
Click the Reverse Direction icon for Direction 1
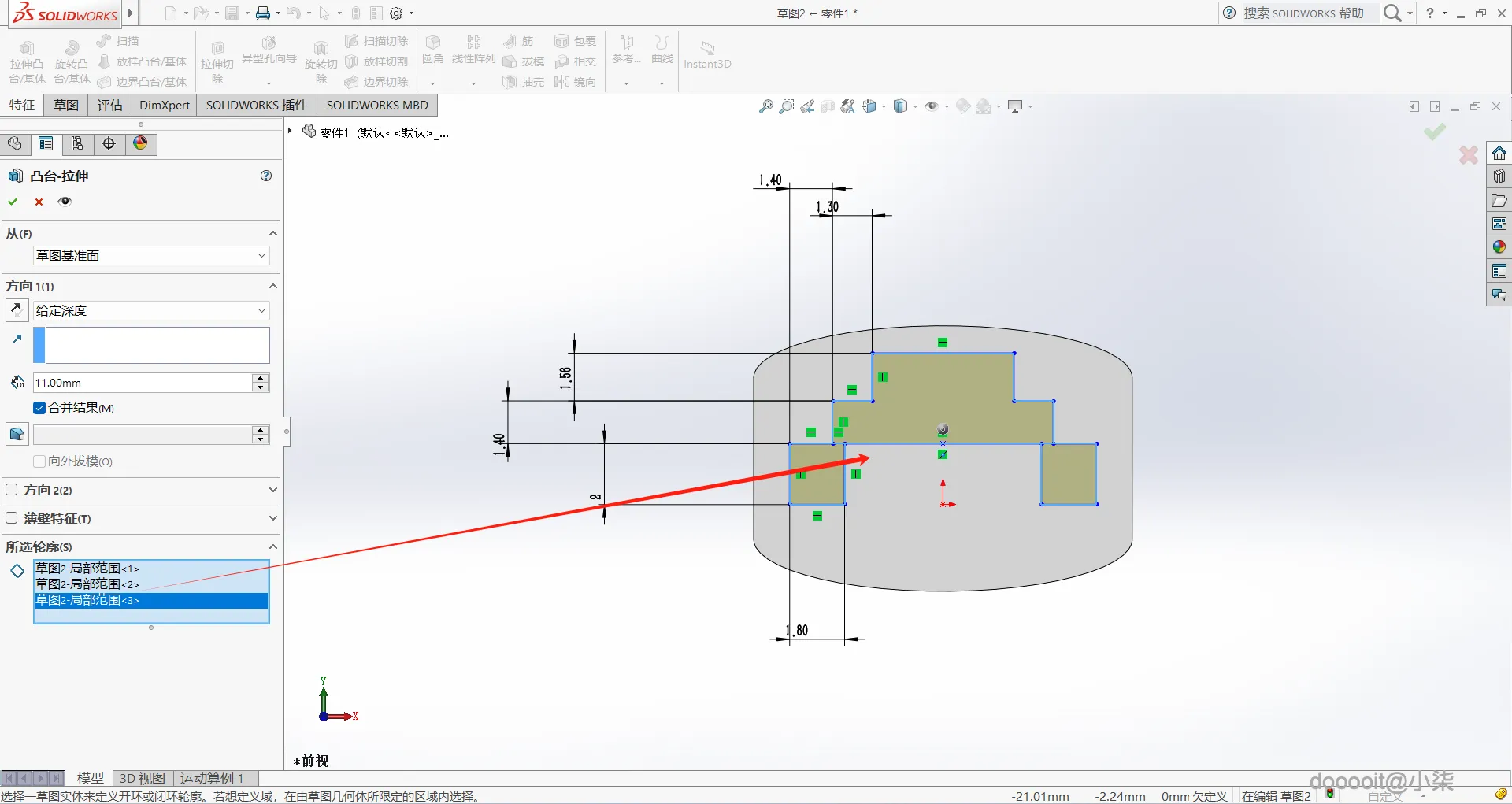coord(17,310)
